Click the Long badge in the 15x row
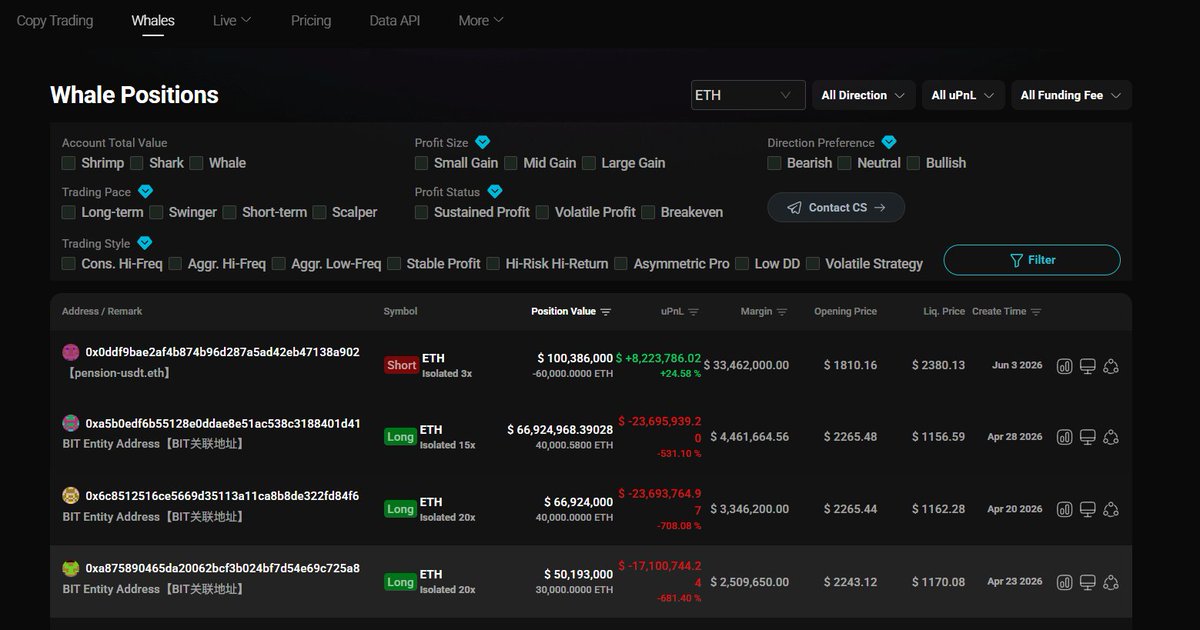Image resolution: width=1200 pixels, height=630 pixels. click(x=400, y=437)
